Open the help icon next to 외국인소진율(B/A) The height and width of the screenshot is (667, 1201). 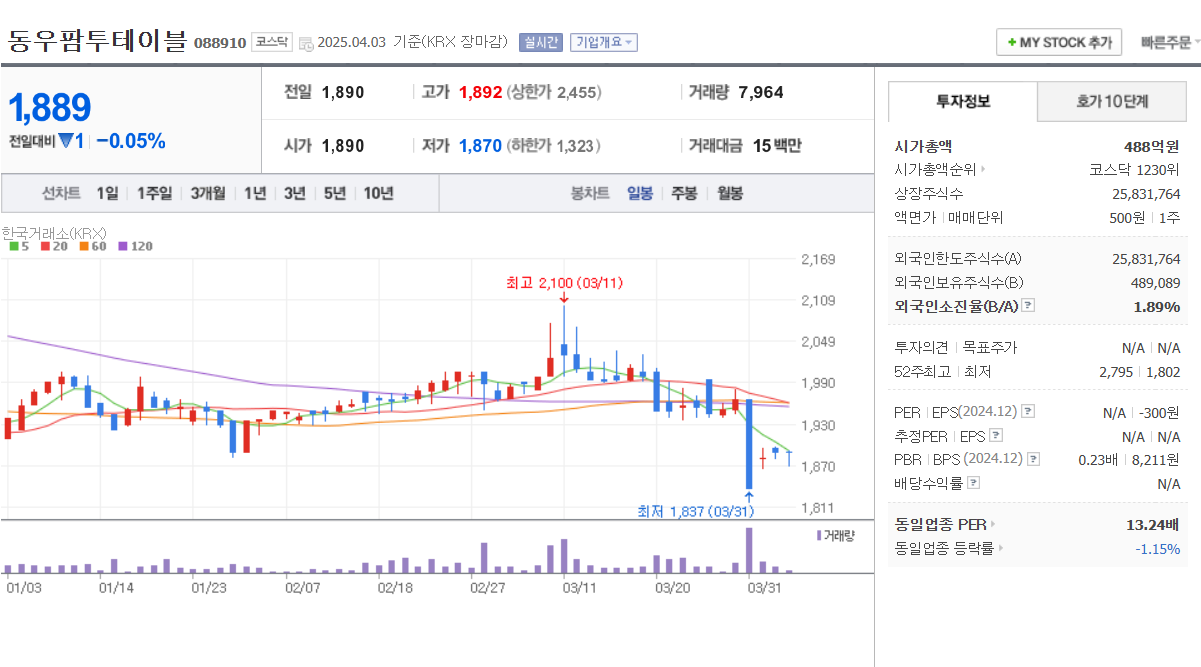click(1027, 307)
